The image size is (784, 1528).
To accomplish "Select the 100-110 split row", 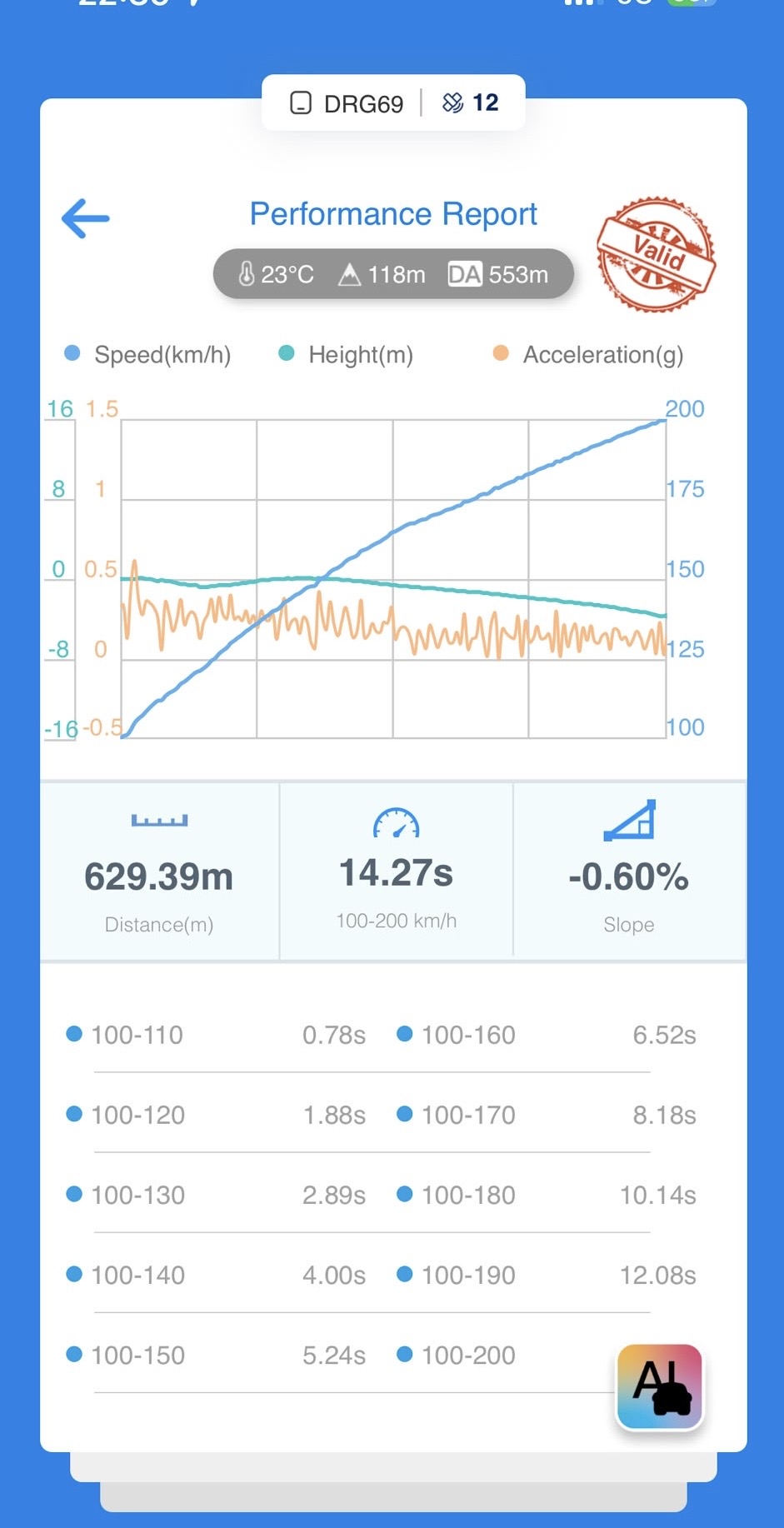I will tap(216, 1035).
